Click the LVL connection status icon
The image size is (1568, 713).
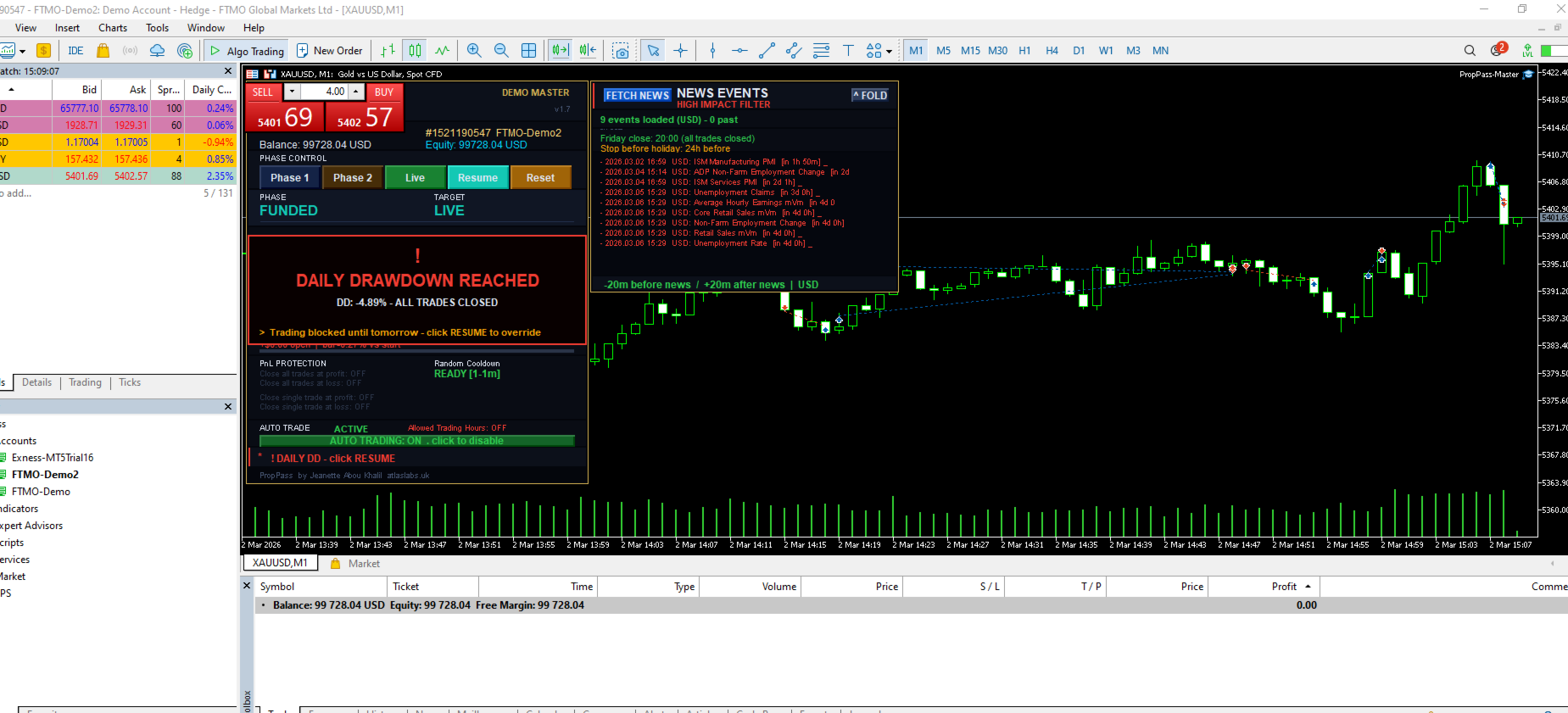click(x=1527, y=51)
